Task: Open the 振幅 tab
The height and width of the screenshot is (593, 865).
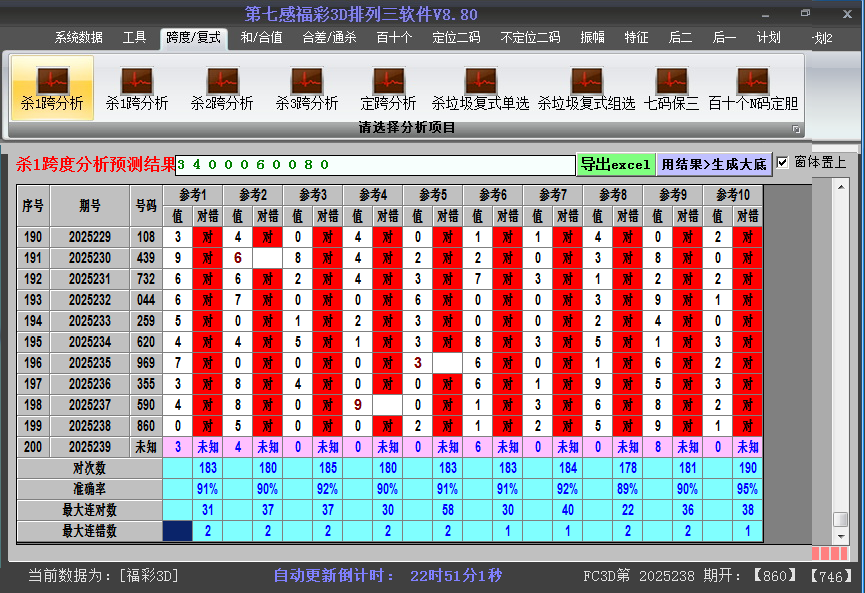Action: (x=593, y=38)
